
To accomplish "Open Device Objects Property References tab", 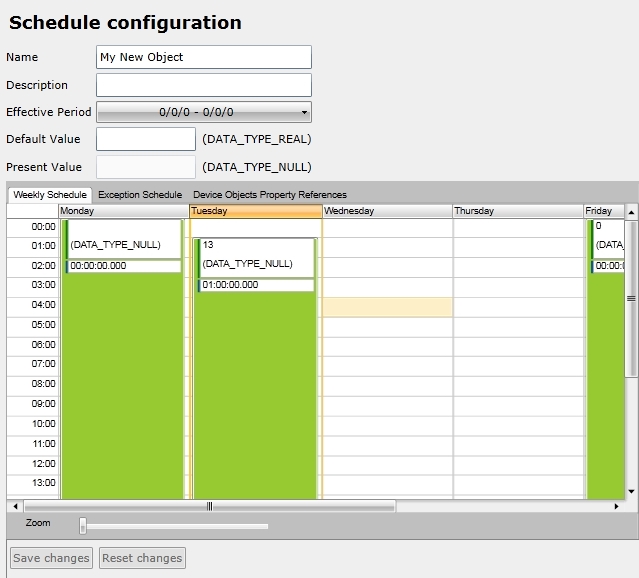I will click(270, 195).
